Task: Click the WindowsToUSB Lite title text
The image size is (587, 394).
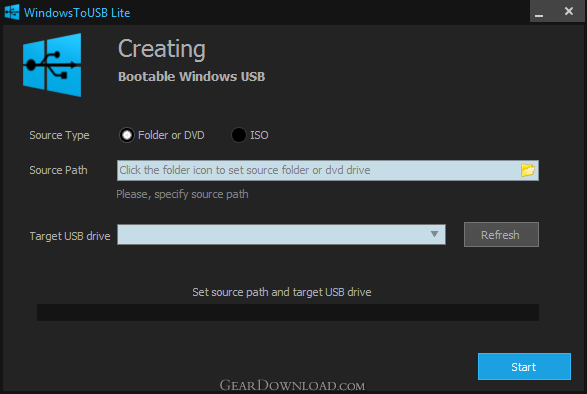Action: point(77,13)
